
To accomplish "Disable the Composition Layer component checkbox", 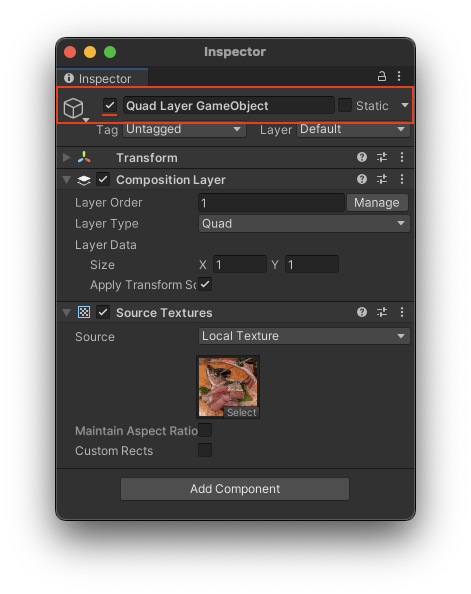I will pyautogui.click(x=103, y=179).
